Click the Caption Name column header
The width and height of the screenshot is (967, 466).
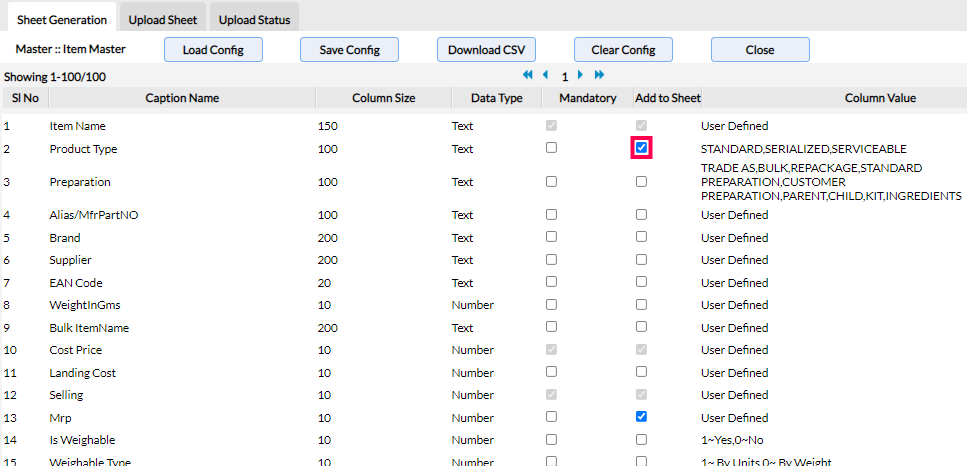[182, 98]
